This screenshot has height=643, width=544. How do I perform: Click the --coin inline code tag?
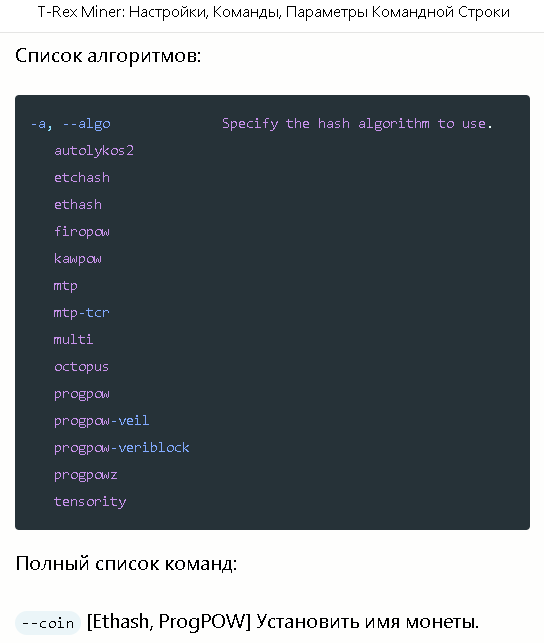point(48,623)
